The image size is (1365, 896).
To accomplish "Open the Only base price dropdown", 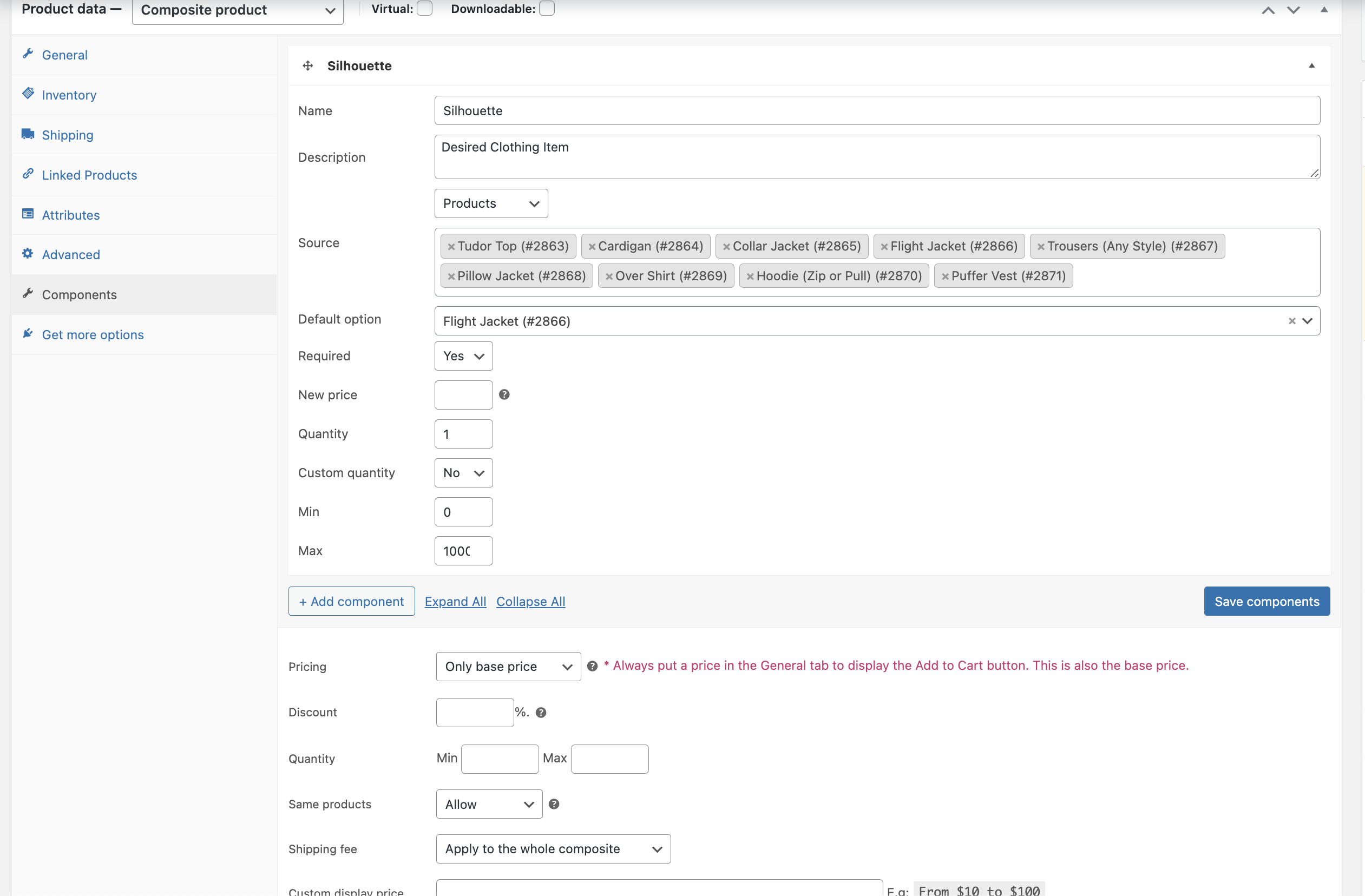I will coord(508,666).
